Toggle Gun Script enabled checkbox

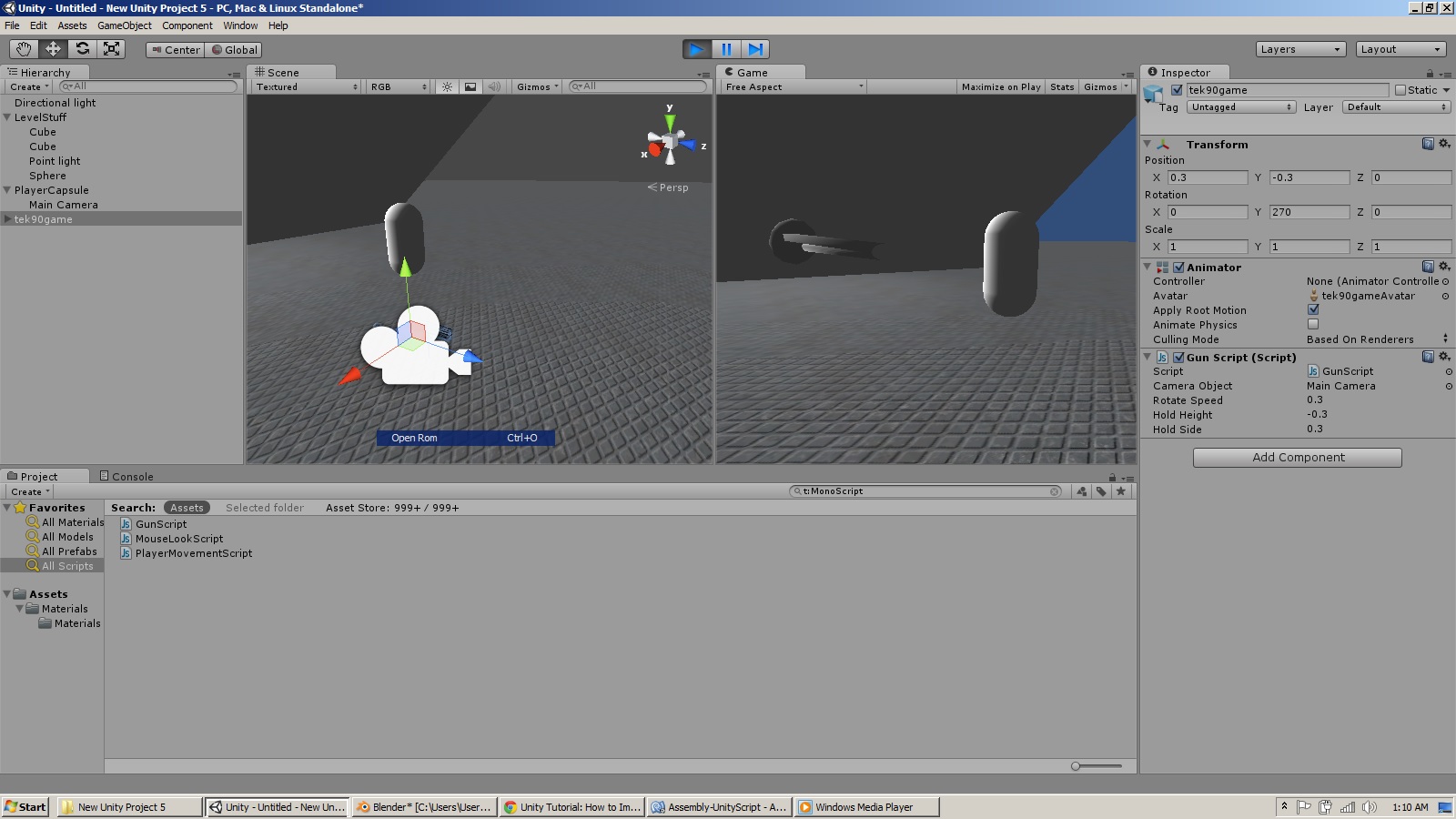pos(1178,358)
